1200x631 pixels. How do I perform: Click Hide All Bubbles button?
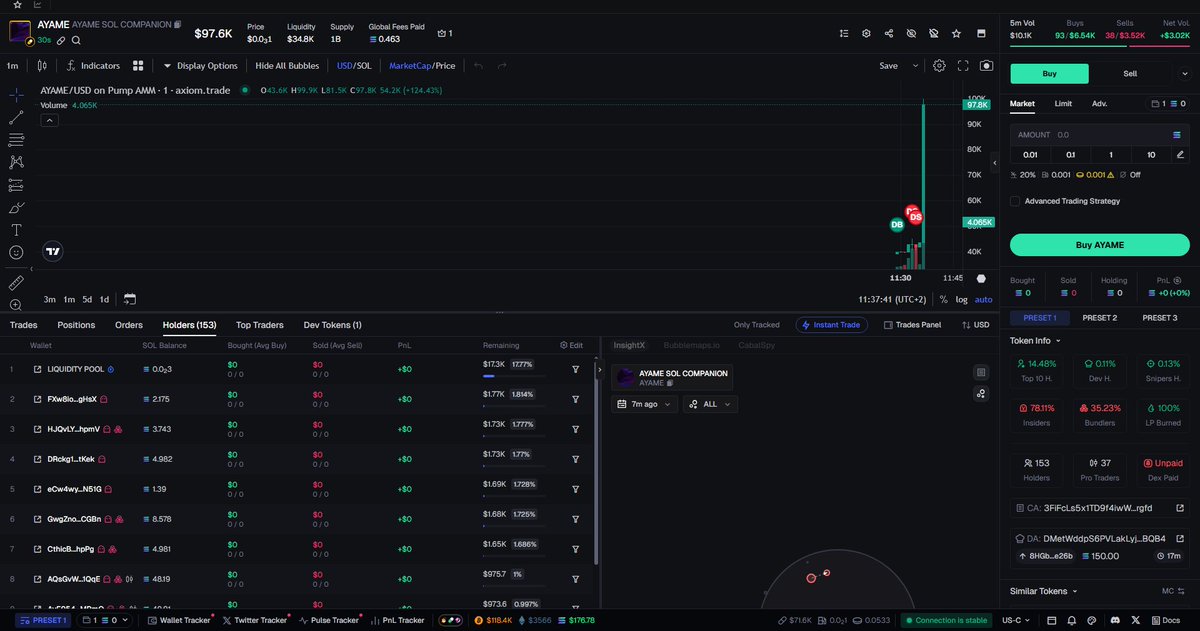(x=287, y=66)
